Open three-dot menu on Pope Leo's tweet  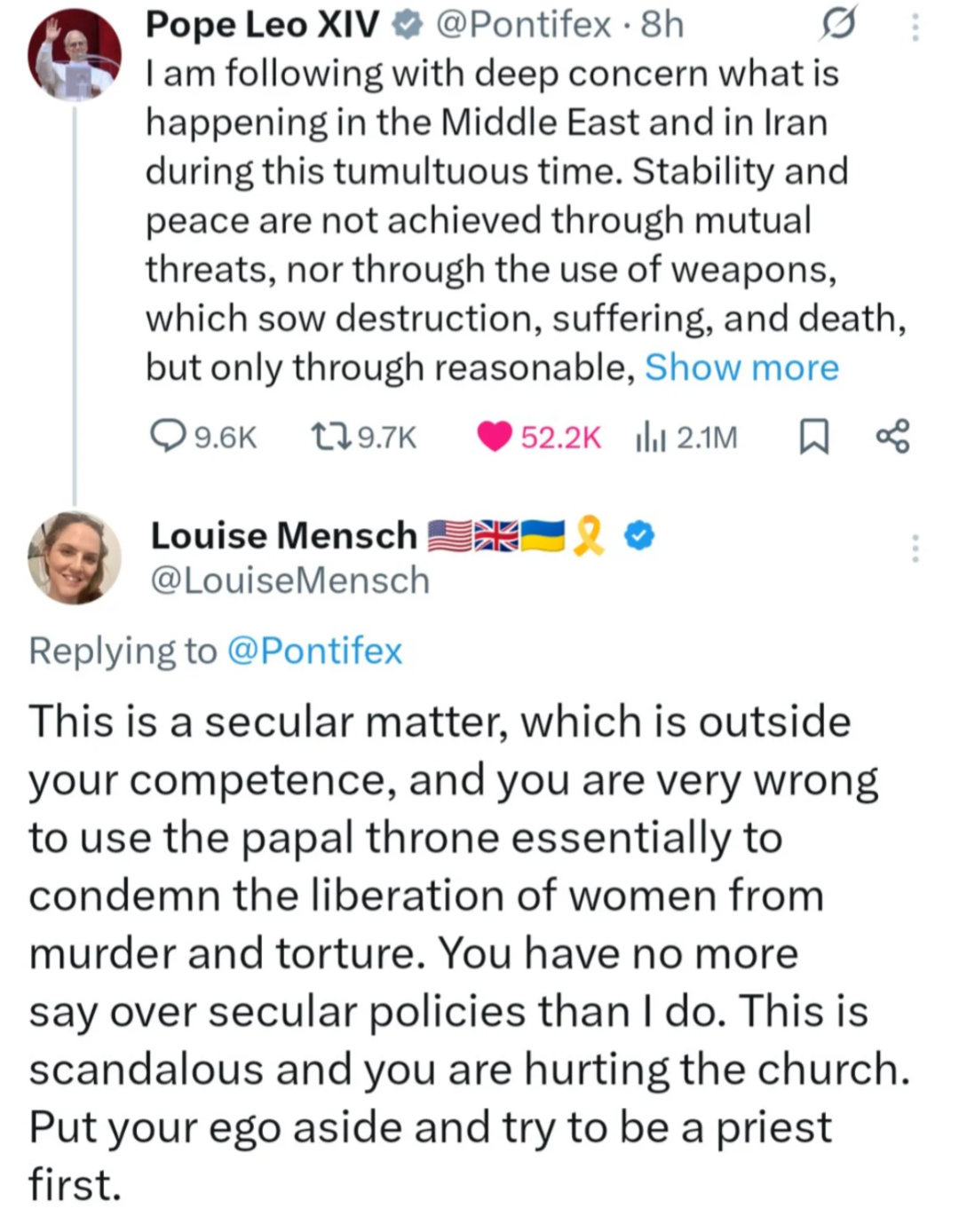pos(915,27)
